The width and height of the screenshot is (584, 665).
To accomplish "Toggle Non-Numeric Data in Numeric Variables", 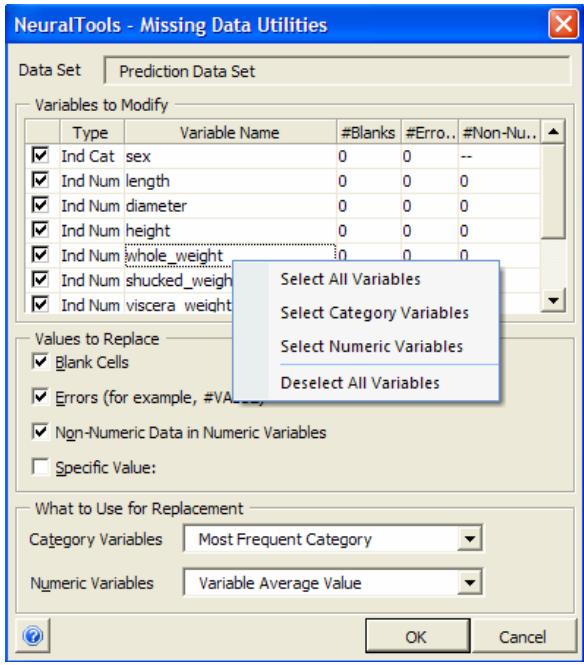I will click(x=40, y=432).
